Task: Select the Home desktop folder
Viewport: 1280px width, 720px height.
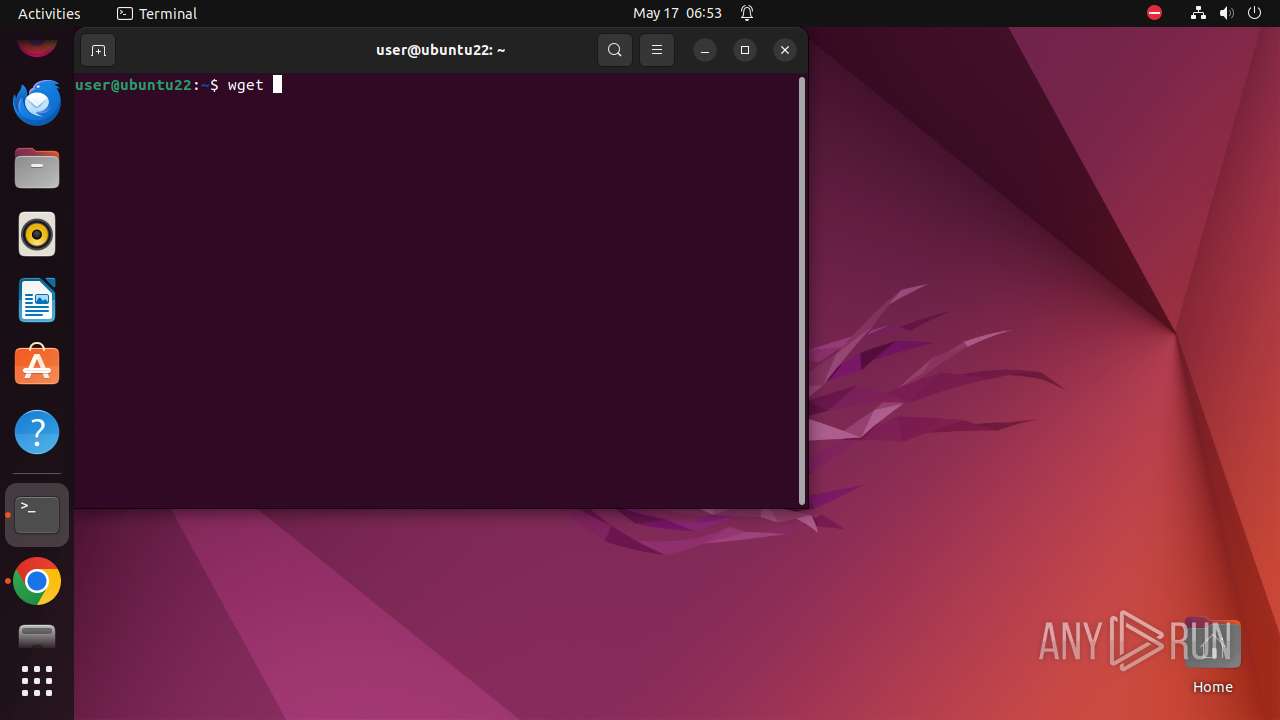Action: click(x=1212, y=656)
